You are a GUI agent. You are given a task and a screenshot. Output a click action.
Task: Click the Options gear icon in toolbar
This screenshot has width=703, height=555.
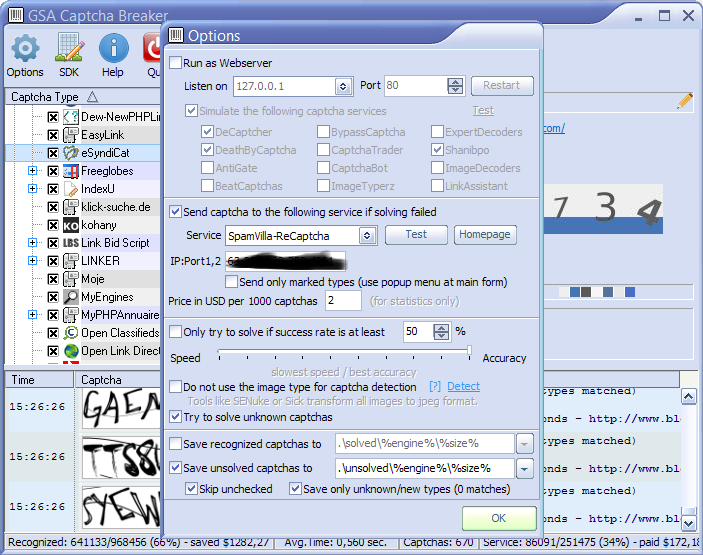(25, 48)
